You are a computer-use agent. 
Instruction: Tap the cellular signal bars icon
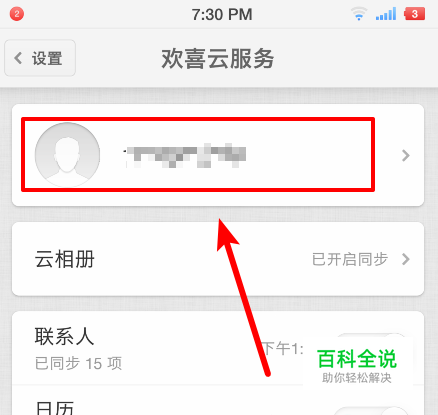point(386,14)
